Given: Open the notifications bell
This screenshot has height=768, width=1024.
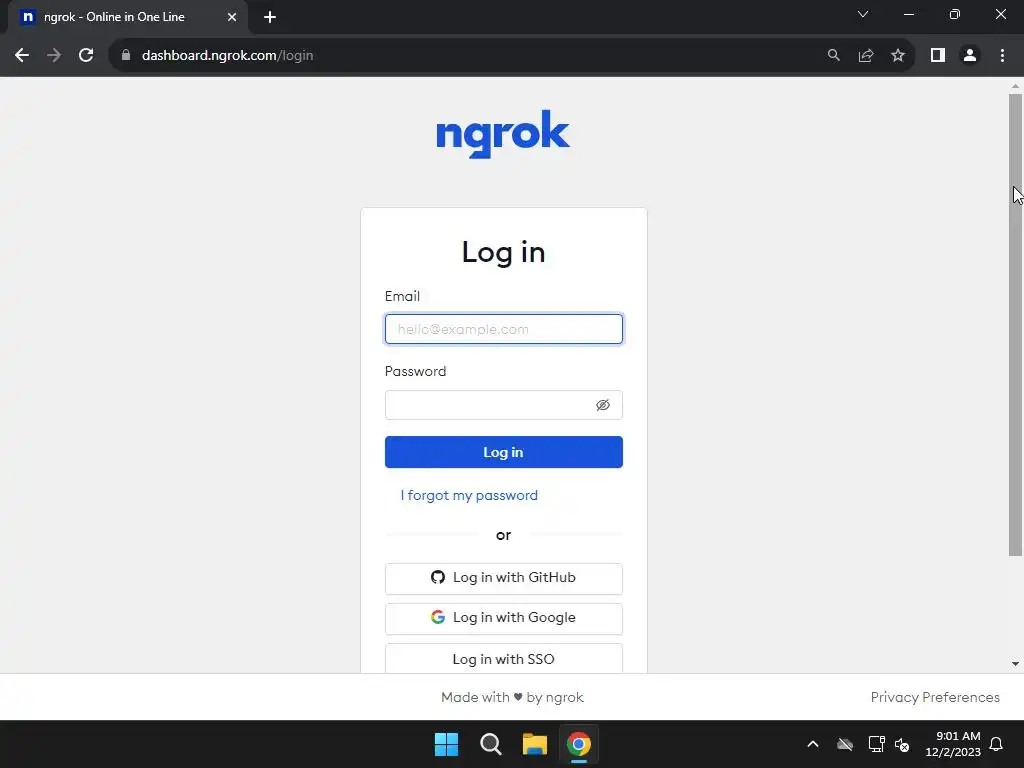Looking at the screenshot, I should coord(997,744).
